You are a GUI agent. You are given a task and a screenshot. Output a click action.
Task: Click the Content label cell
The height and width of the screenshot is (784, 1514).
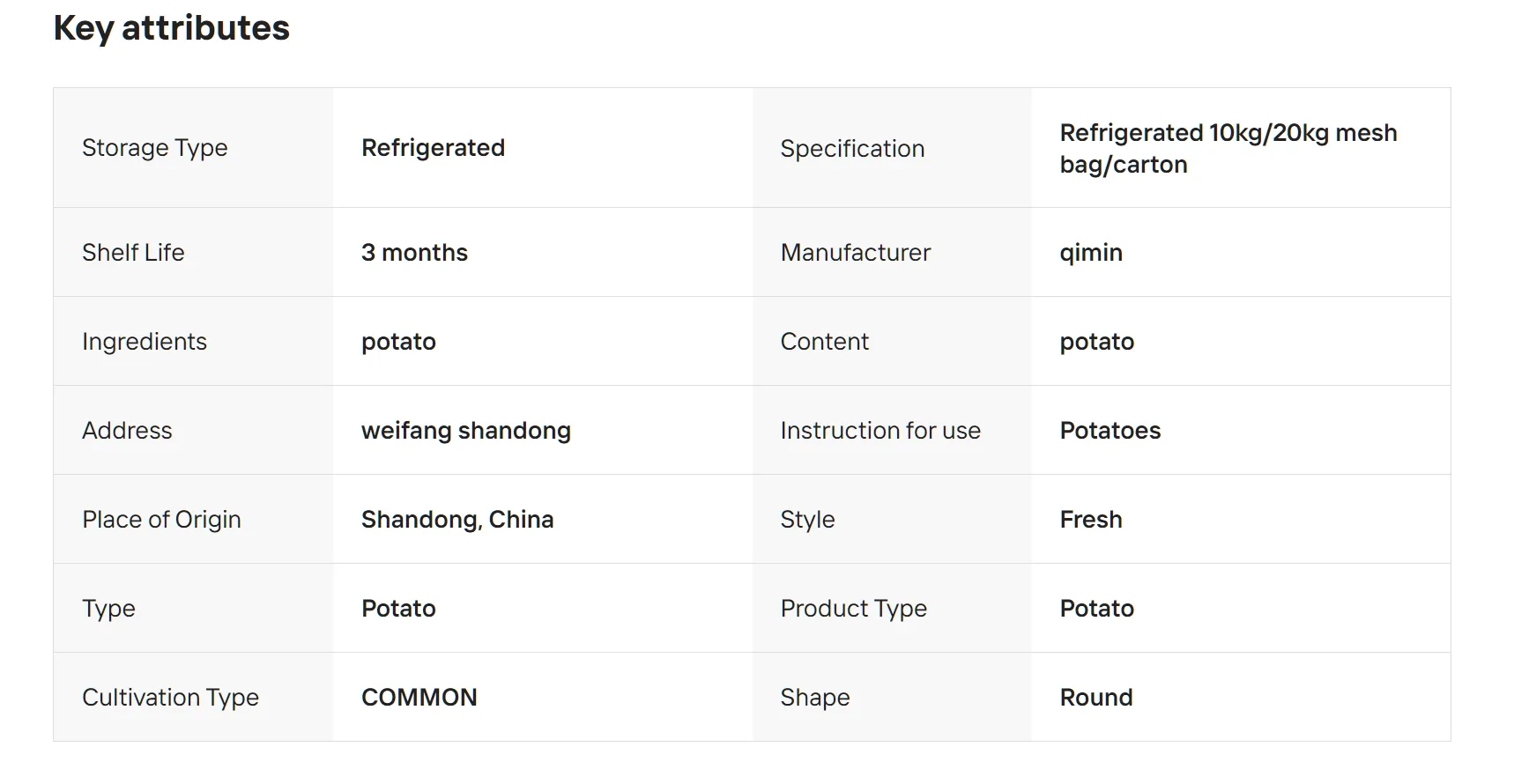click(824, 342)
